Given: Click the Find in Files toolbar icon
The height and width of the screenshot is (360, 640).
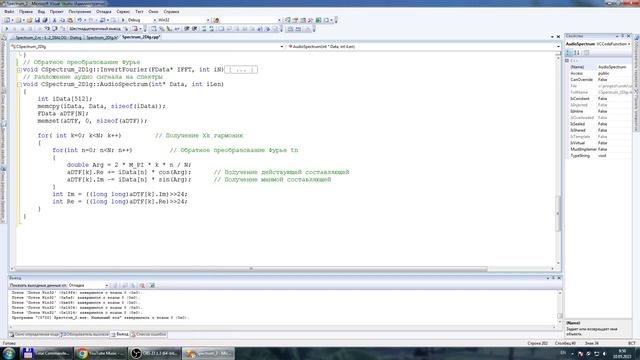Looking at the screenshot, I should coord(216,20).
